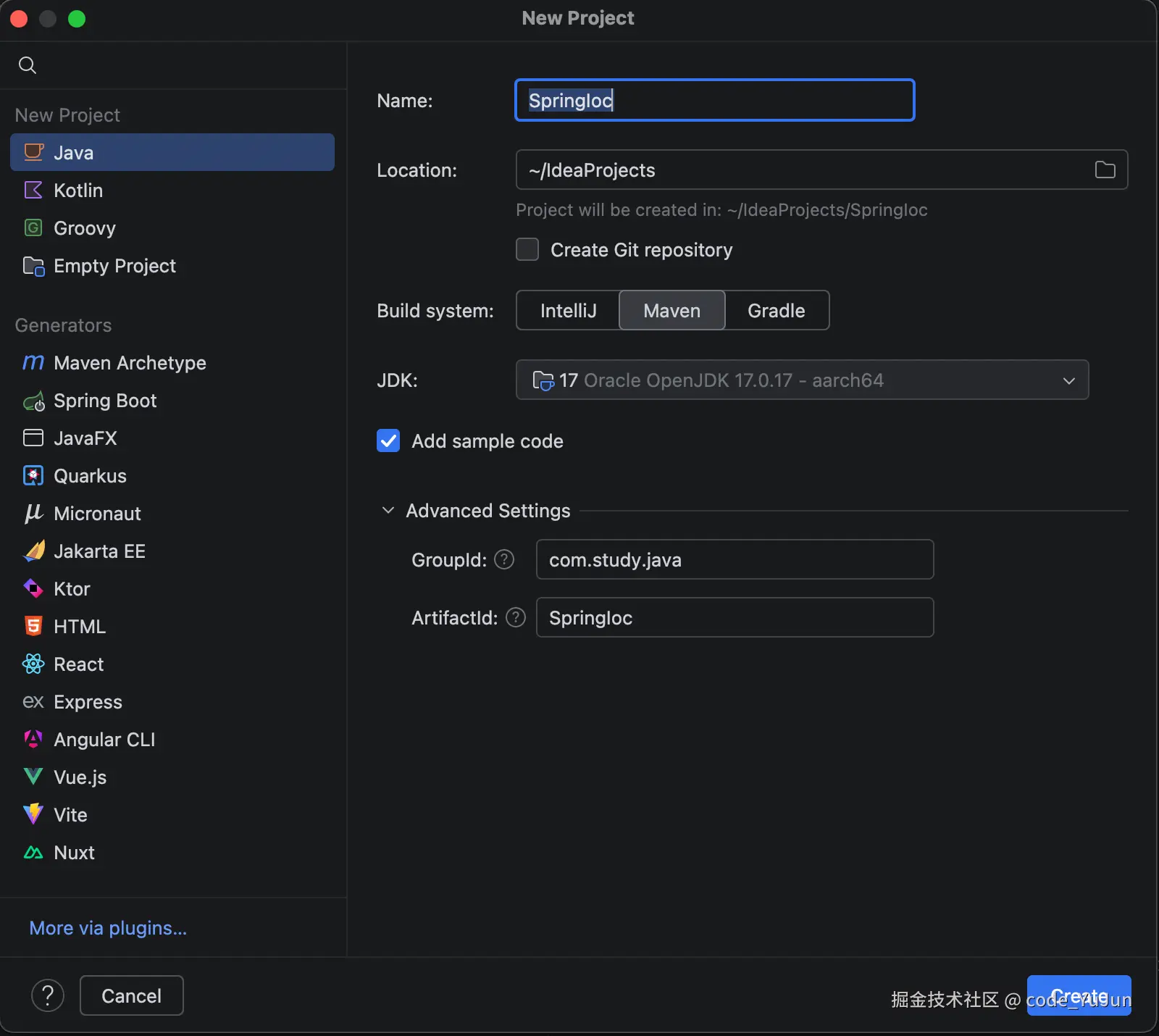Pick the Quarkus generator icon

[33, 476]
